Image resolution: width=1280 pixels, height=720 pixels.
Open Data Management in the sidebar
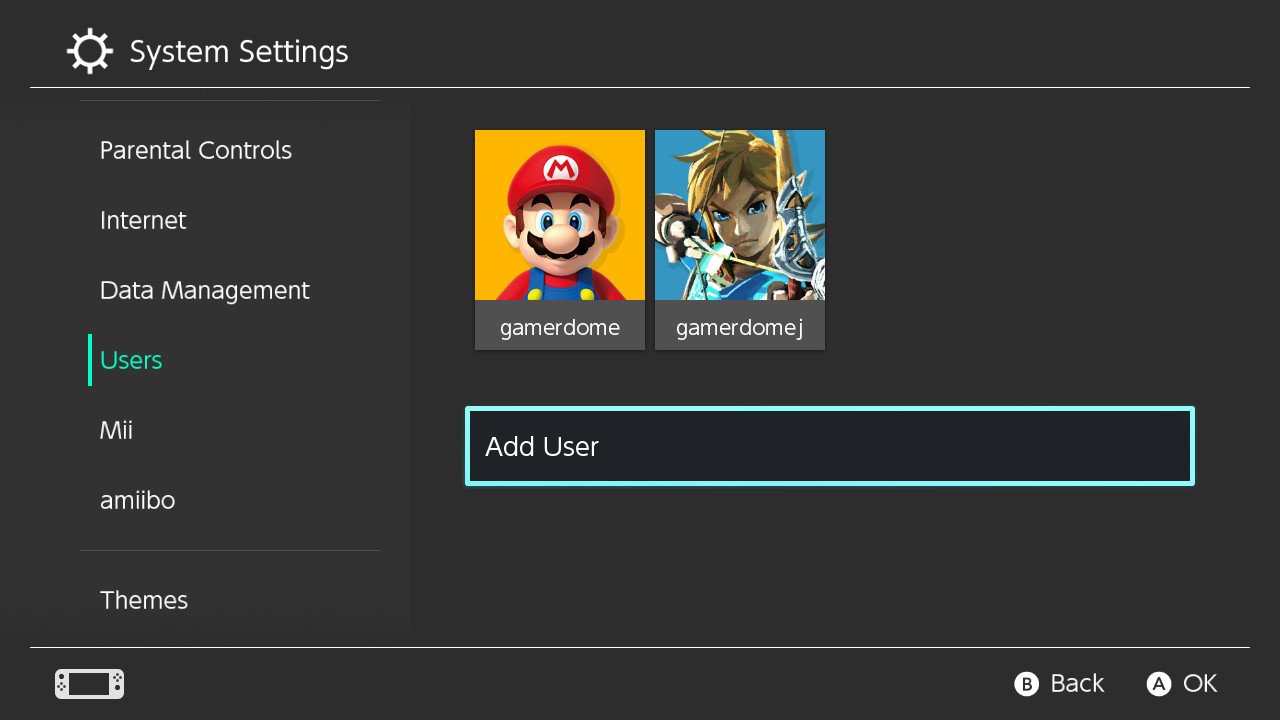click(x=205, y=290)
